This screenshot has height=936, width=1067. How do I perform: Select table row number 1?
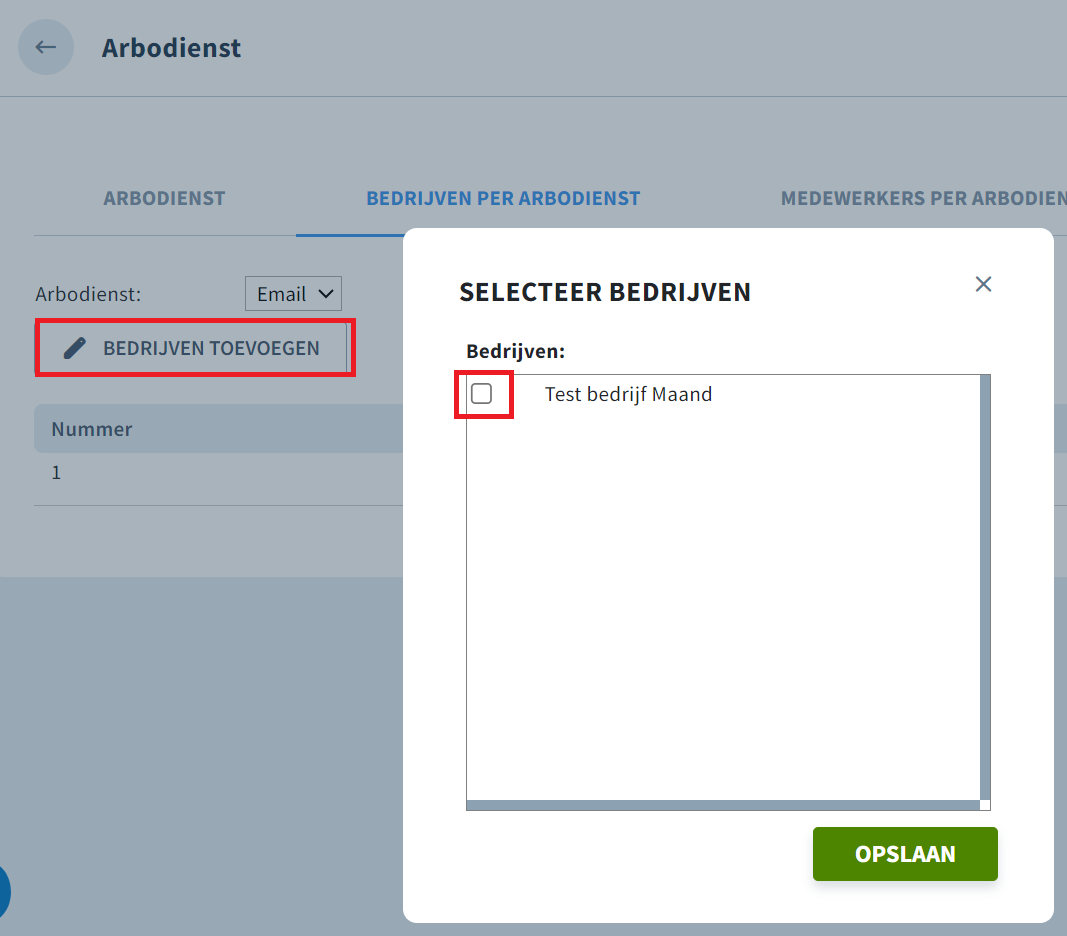(x=218, y=472)
